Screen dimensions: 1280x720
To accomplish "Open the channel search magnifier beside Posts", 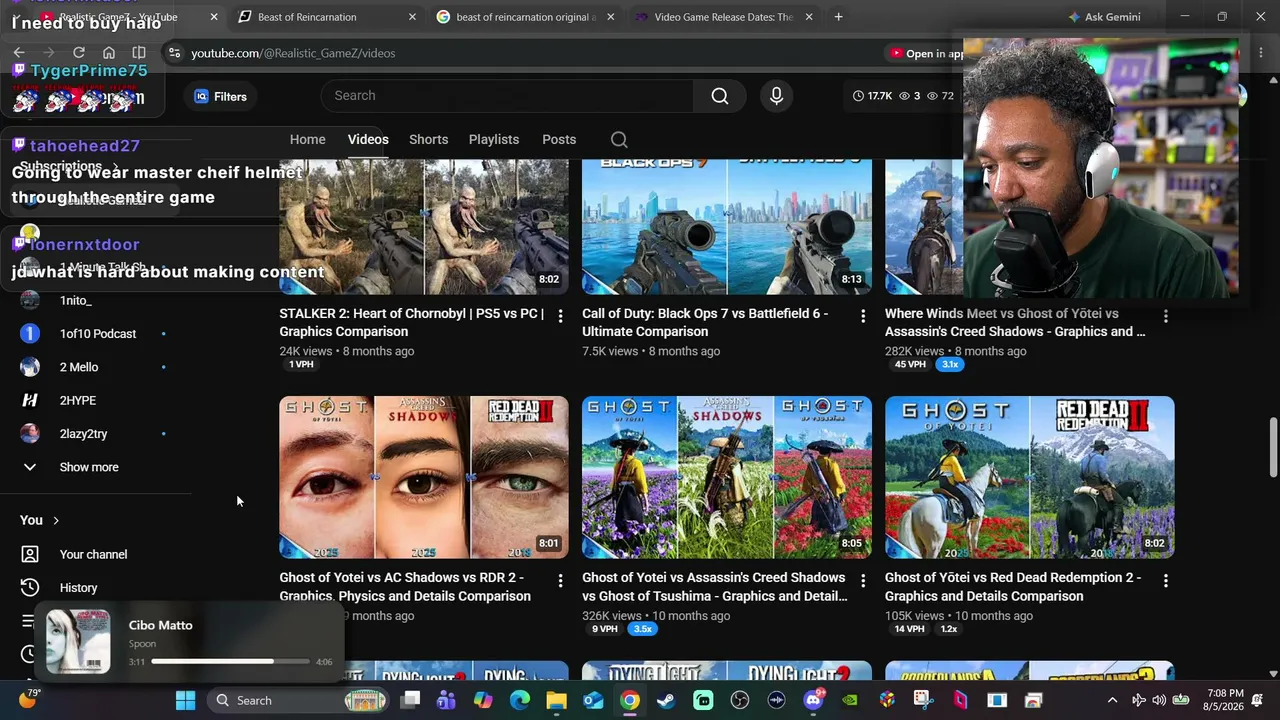I will (x=619, y=140).
